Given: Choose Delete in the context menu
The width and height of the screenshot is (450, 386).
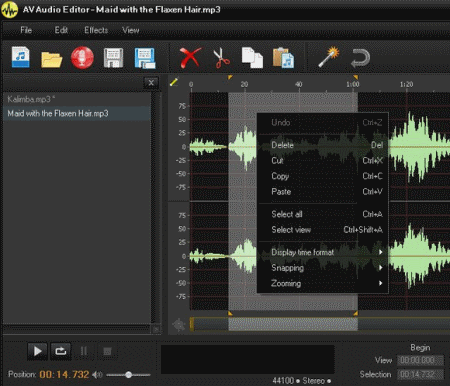Looking at the screenshot, I should (322, 145).
